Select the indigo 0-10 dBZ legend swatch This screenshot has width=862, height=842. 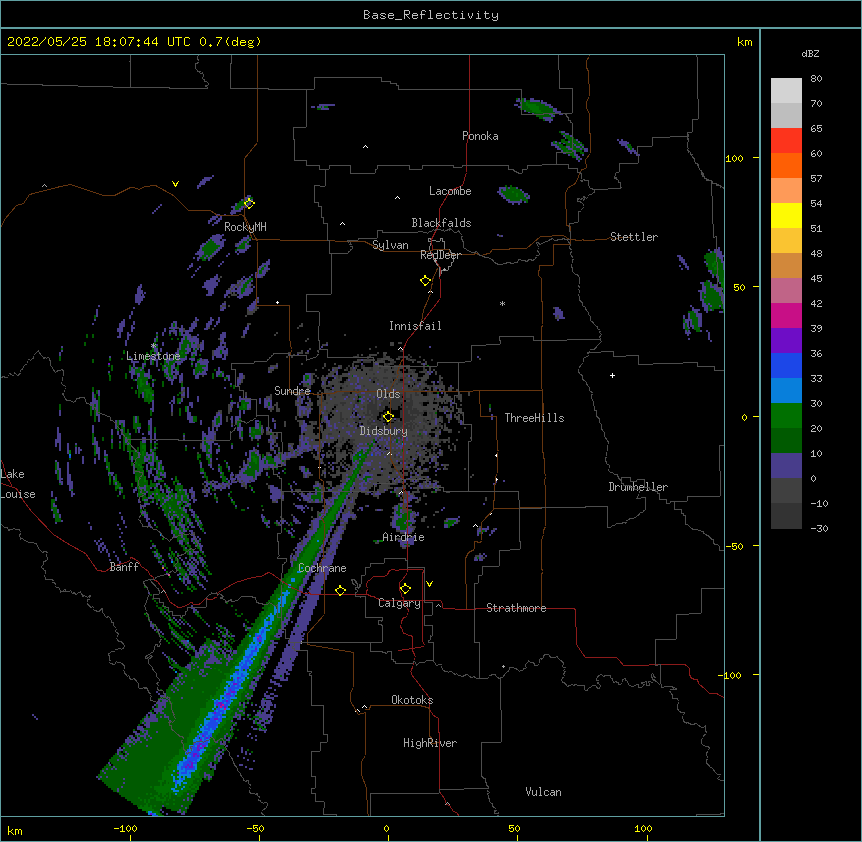pyautogui.click(x=786, y=466)
